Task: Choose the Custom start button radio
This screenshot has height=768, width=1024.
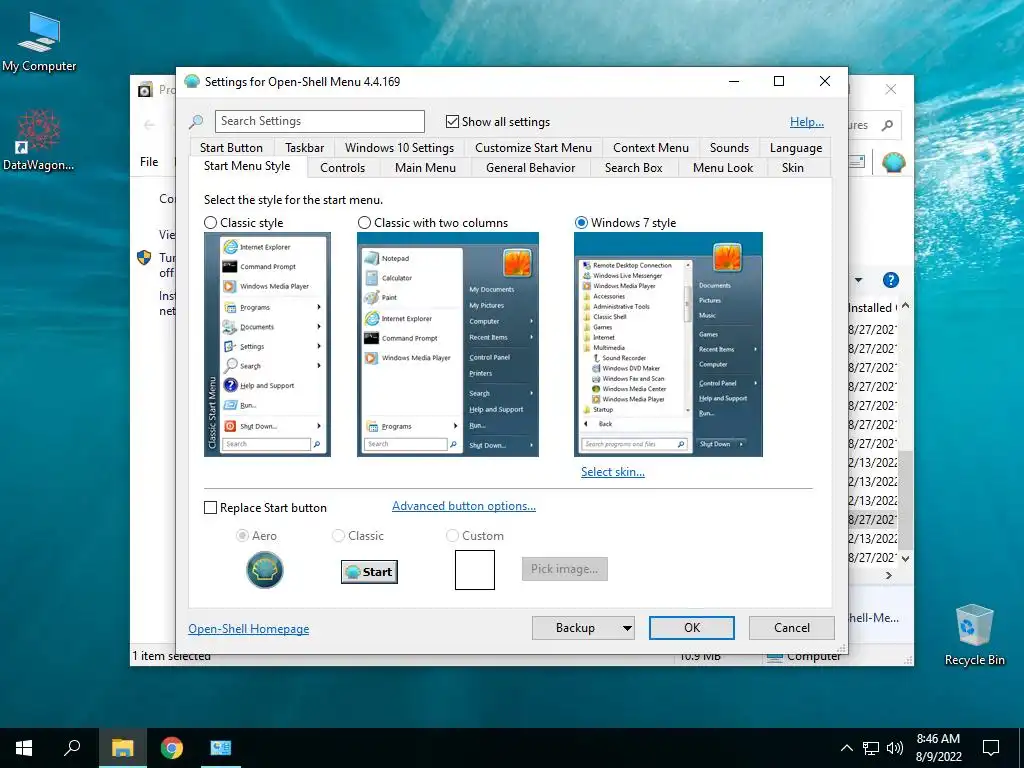Action: click(x=452, y=536)
